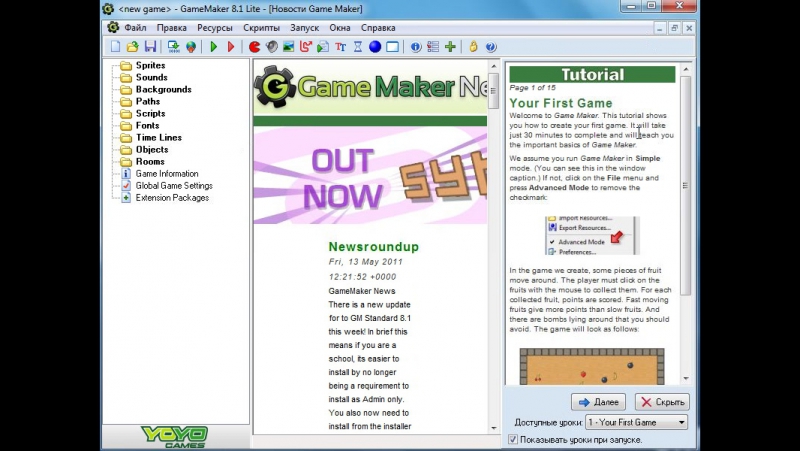Click the tutorial panel scrollbar down arrow
Image resolution: width=800 pixels, height=451 pixels.
[686, 379]
